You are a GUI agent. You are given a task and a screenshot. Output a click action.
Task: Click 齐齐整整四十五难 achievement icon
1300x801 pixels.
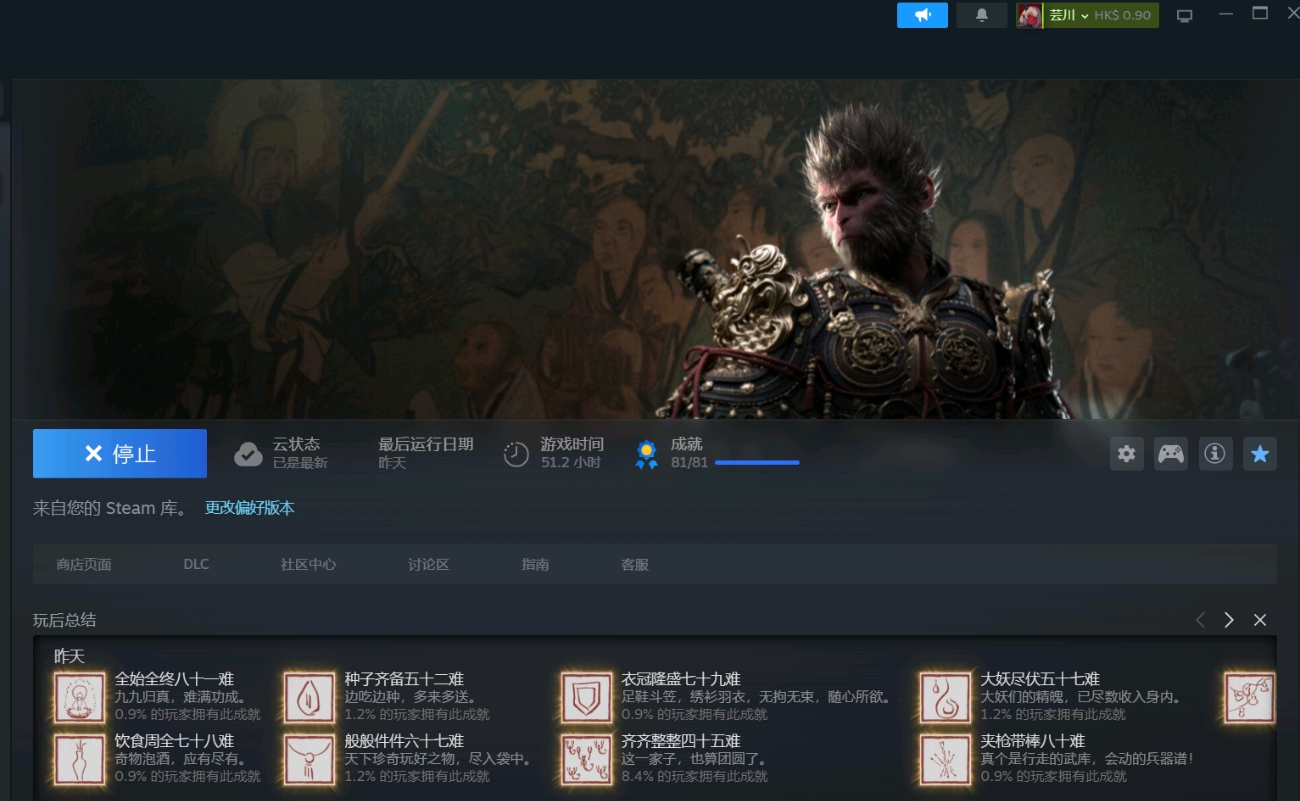(586, 759)
